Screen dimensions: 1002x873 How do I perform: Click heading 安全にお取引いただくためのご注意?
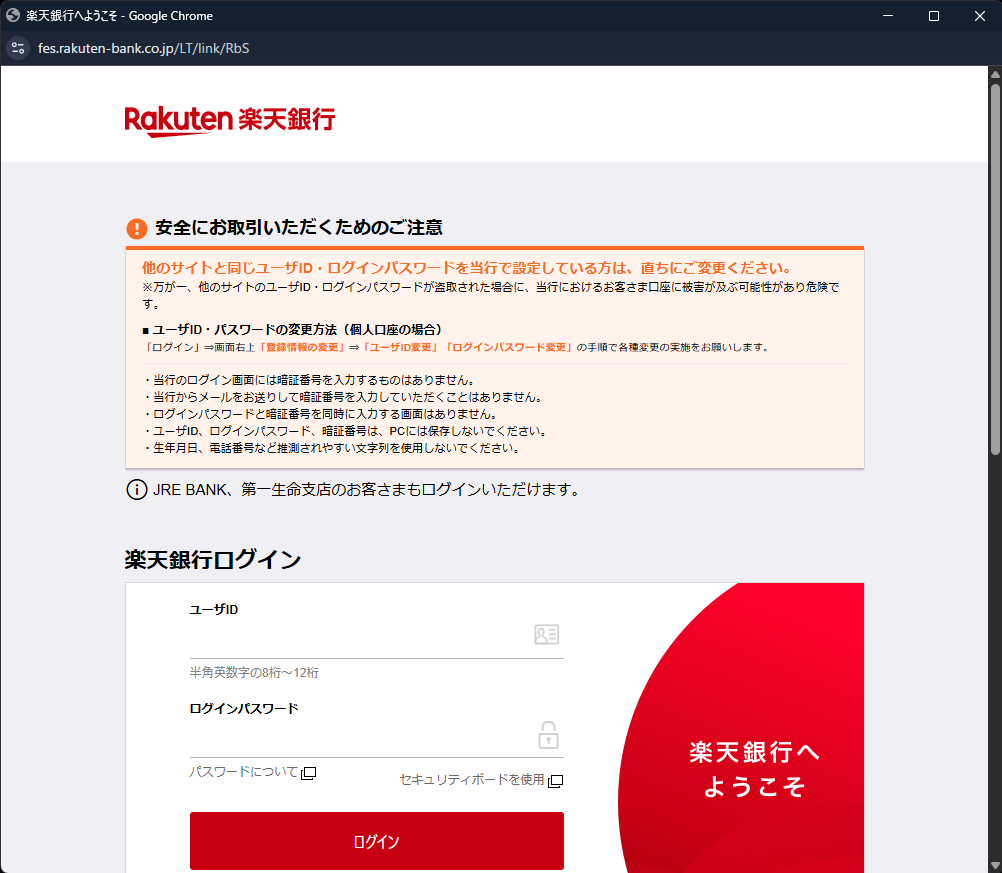(x=298, y=228)
